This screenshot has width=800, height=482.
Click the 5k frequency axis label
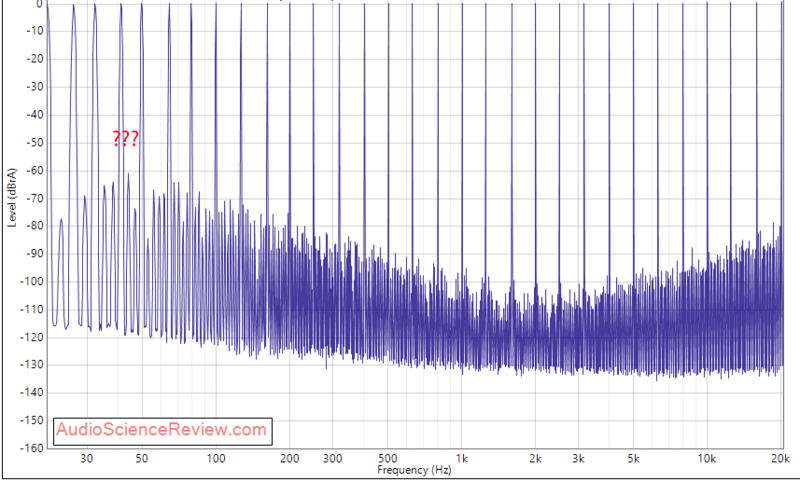pyautogui.click(x=633, y=459)
